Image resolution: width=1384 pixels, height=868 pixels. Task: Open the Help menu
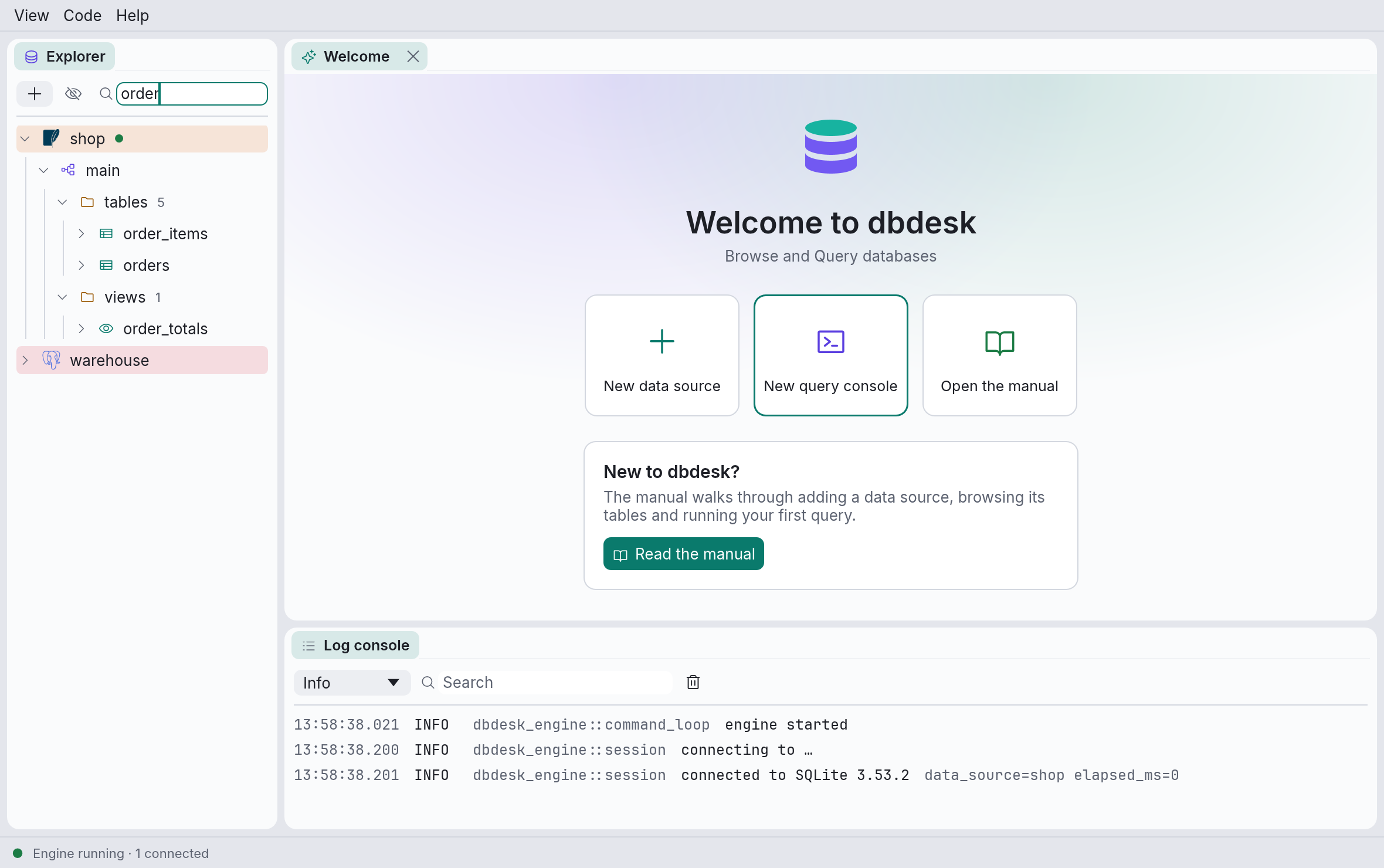[133, 15]
